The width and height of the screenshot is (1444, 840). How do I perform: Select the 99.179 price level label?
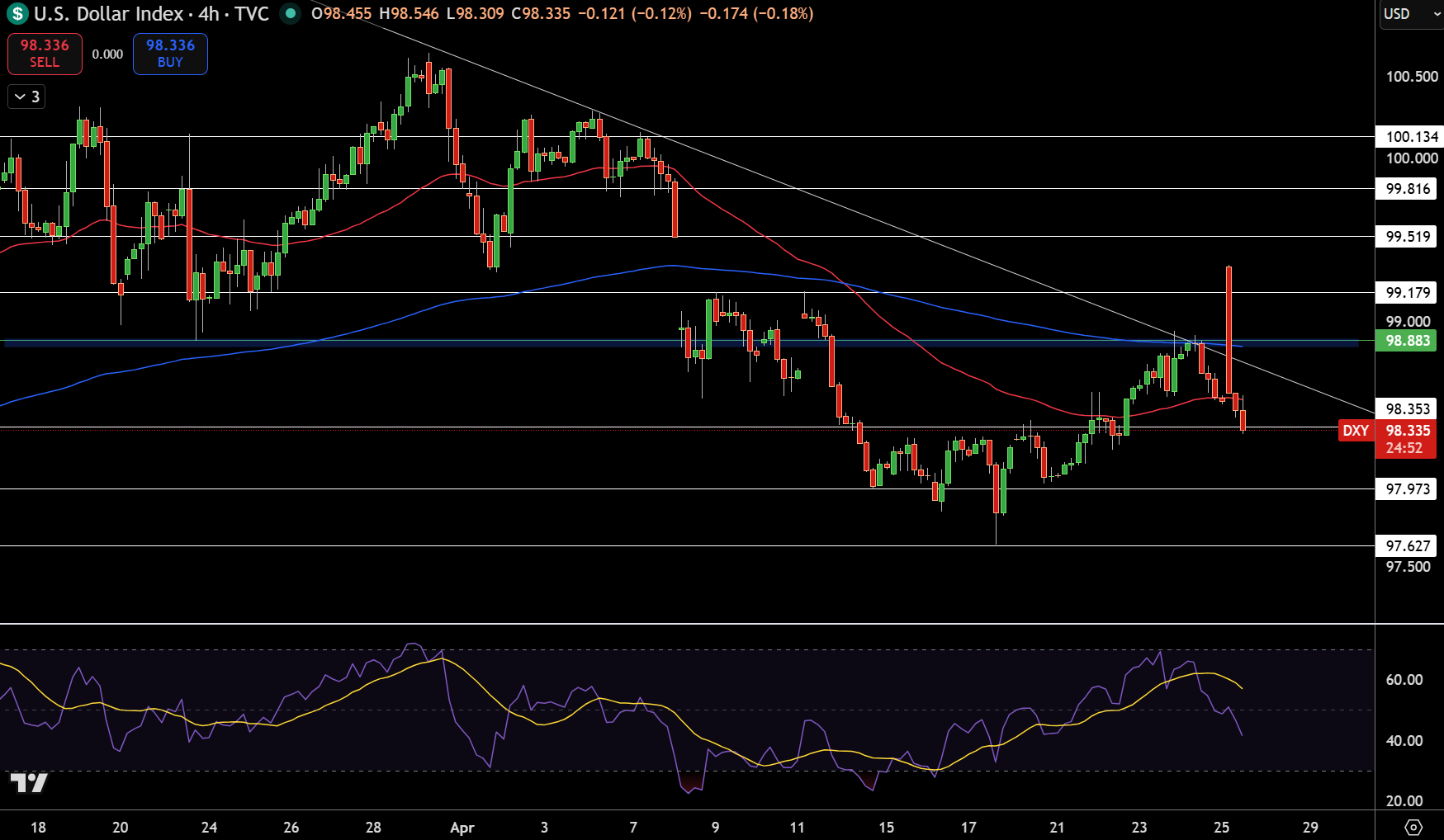[1408, 293]
